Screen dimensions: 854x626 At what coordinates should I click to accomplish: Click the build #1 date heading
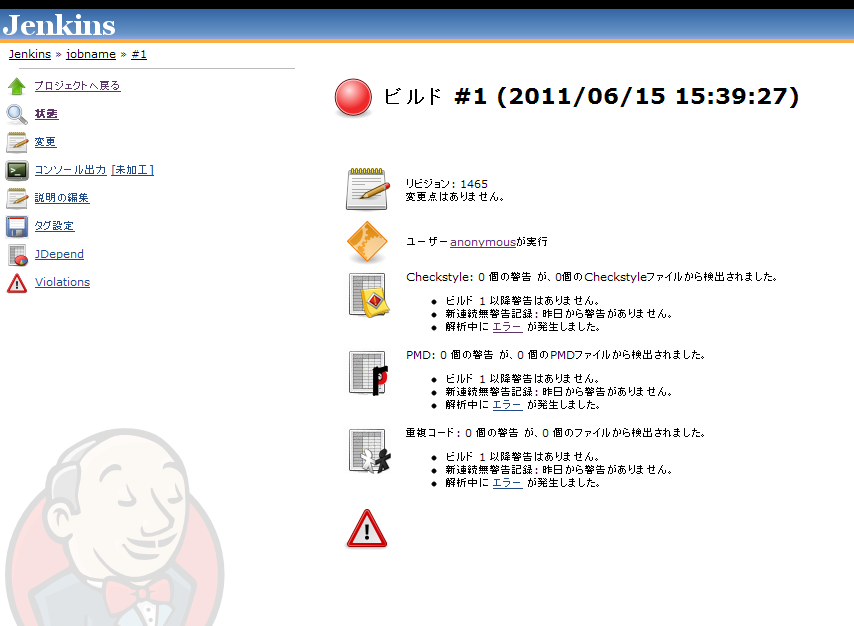pos(591,96)
